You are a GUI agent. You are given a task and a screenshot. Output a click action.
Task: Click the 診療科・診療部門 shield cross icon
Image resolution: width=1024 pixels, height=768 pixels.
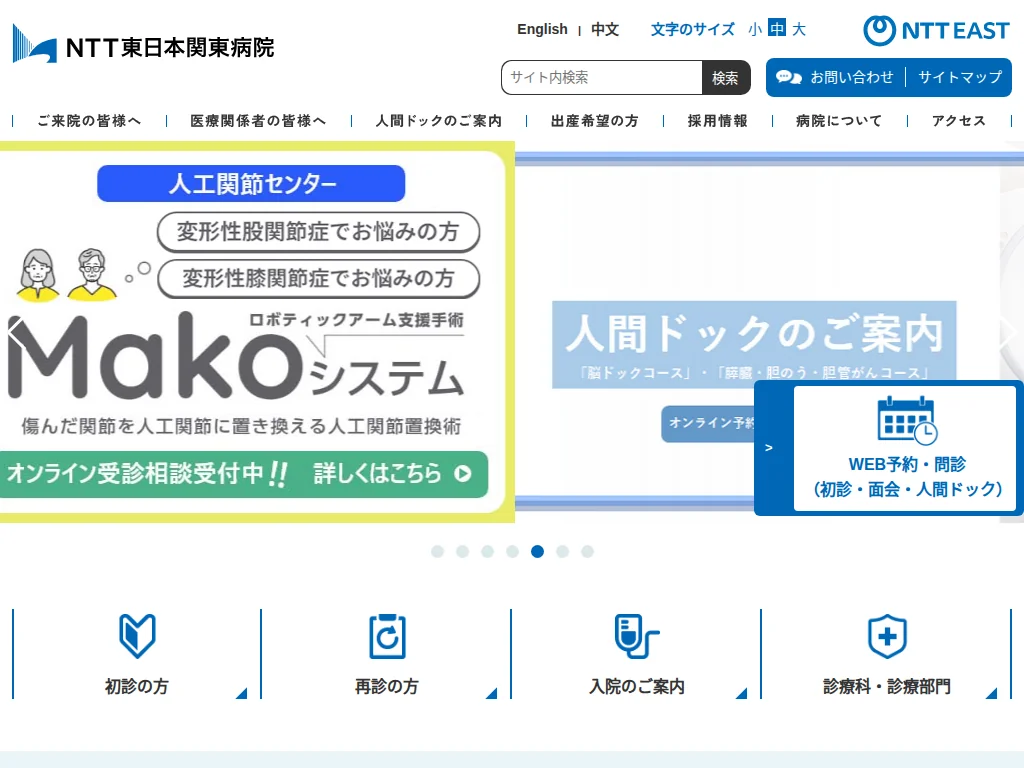(x=887, y=635)
